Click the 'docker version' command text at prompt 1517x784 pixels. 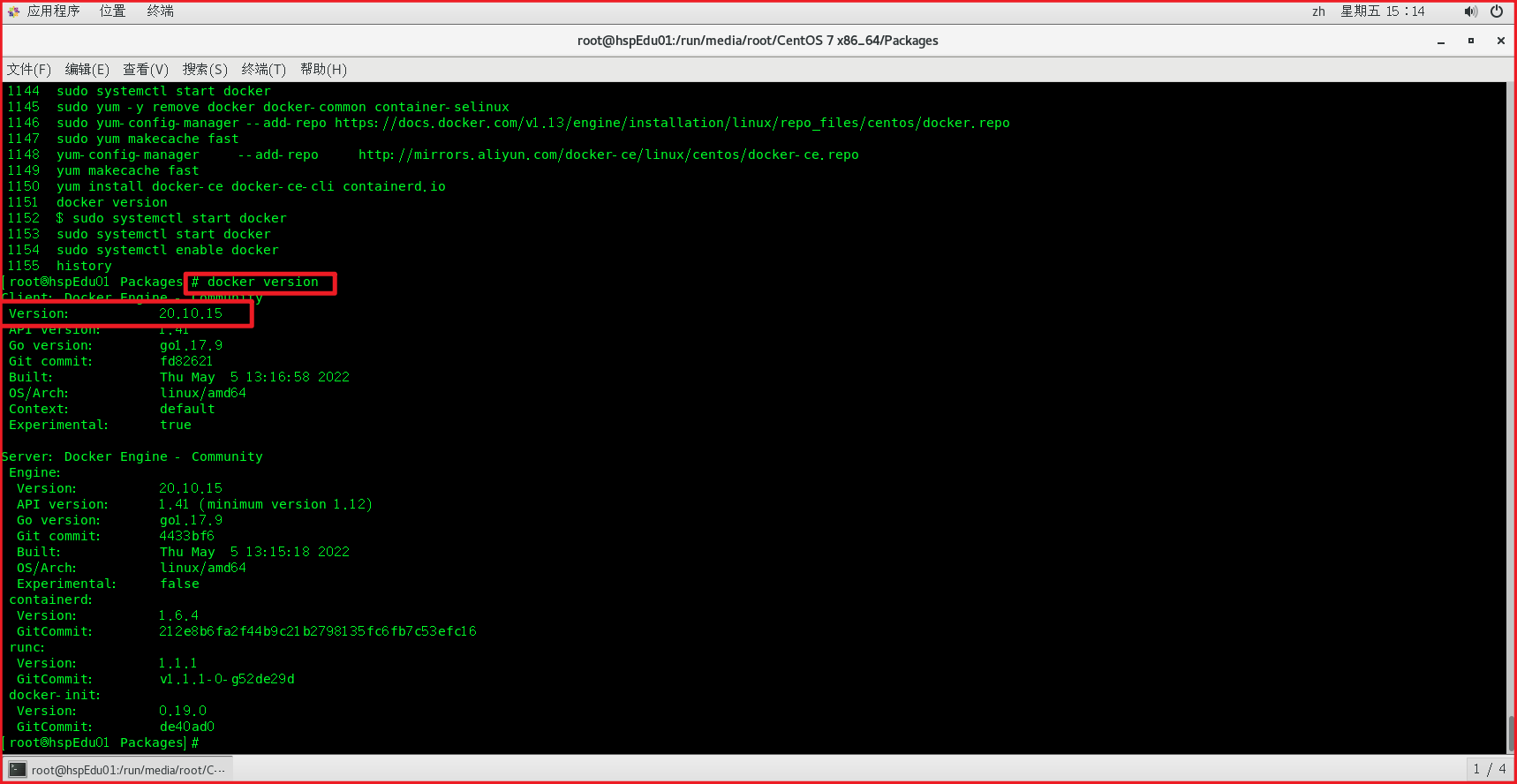point(263,283)
